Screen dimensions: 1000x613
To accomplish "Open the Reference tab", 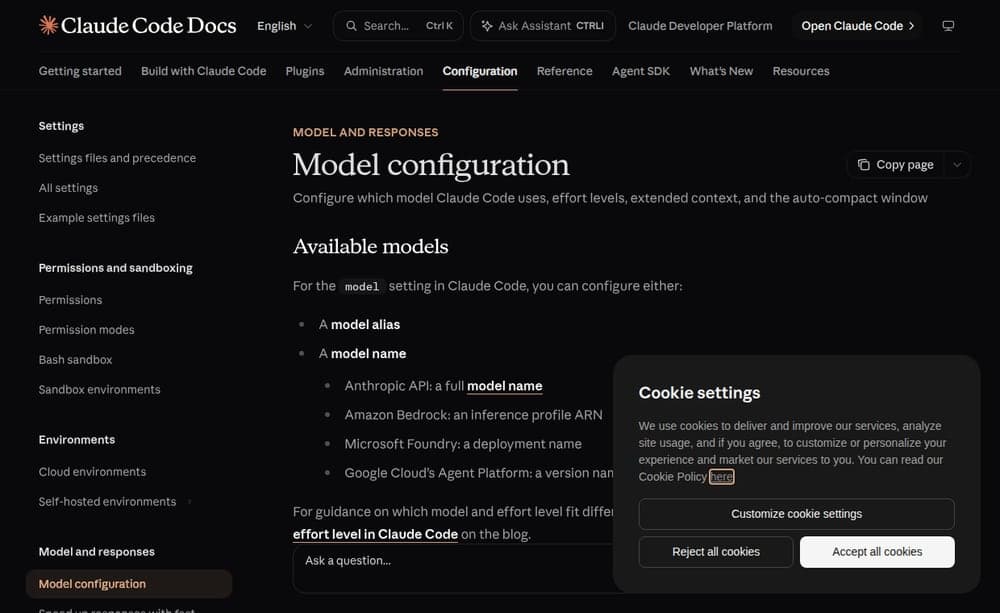I will [564, 71].
